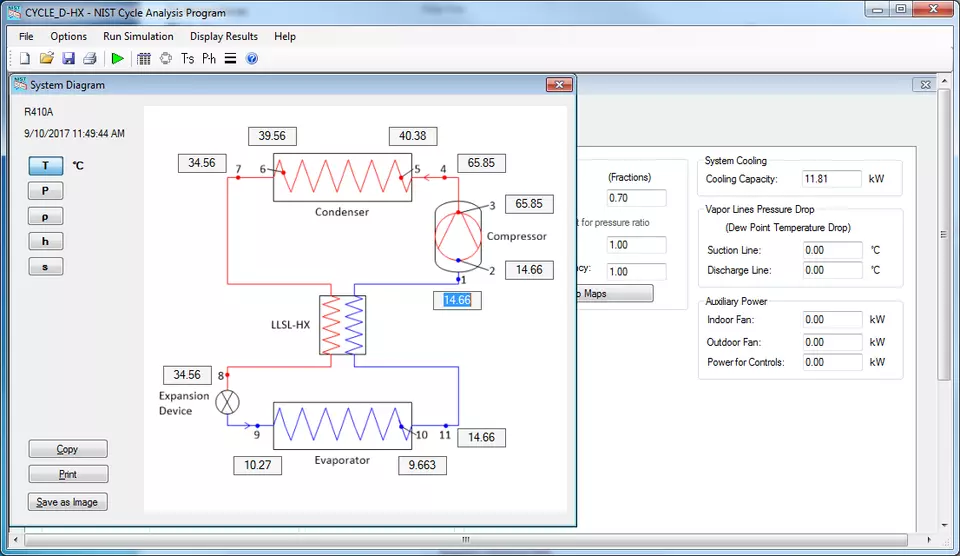Open the Help menu
The image size is (960, 556).
(285, 36)
